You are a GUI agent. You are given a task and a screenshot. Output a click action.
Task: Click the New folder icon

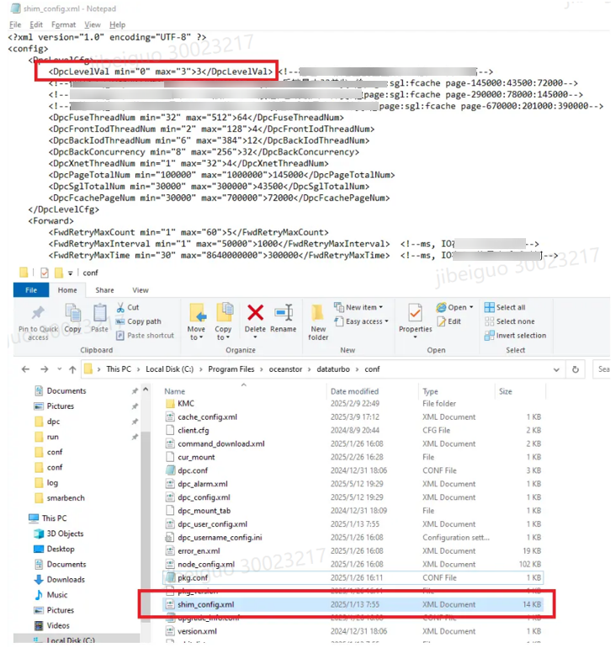tap(318, 314)
